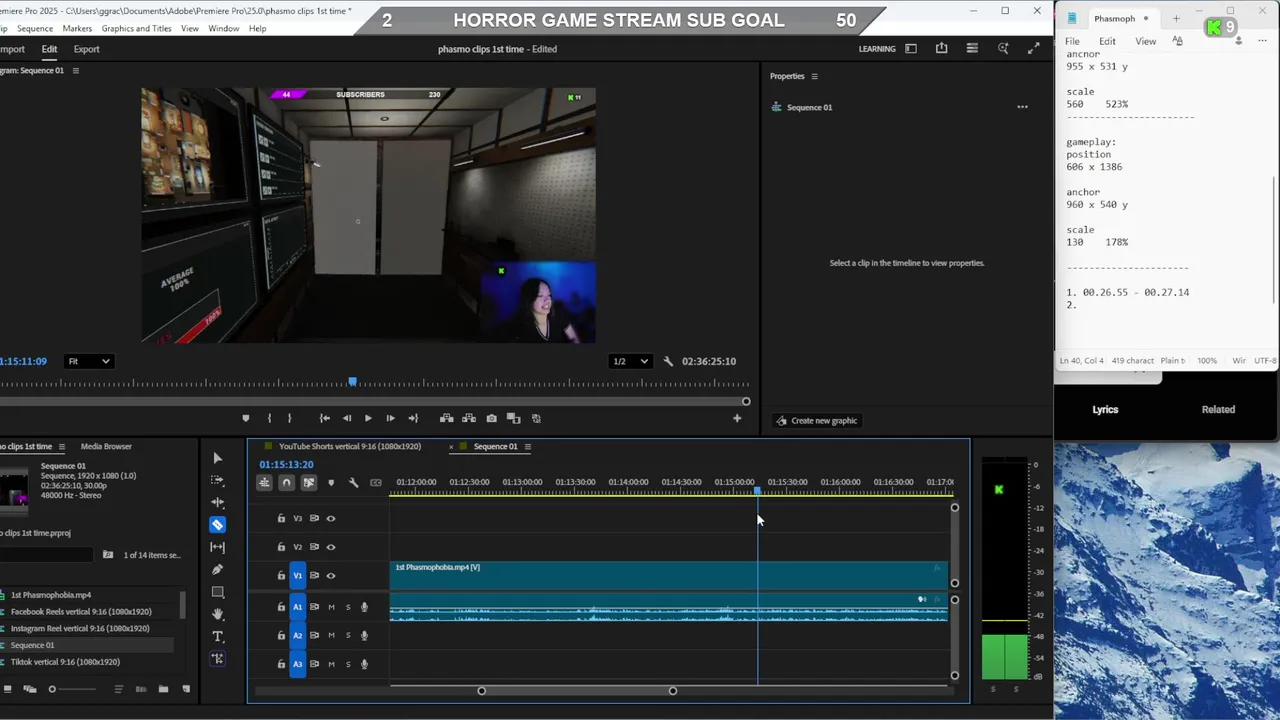Enable voice-over record on A3
The image size is (1280, 720).
[x=364, y=663]
